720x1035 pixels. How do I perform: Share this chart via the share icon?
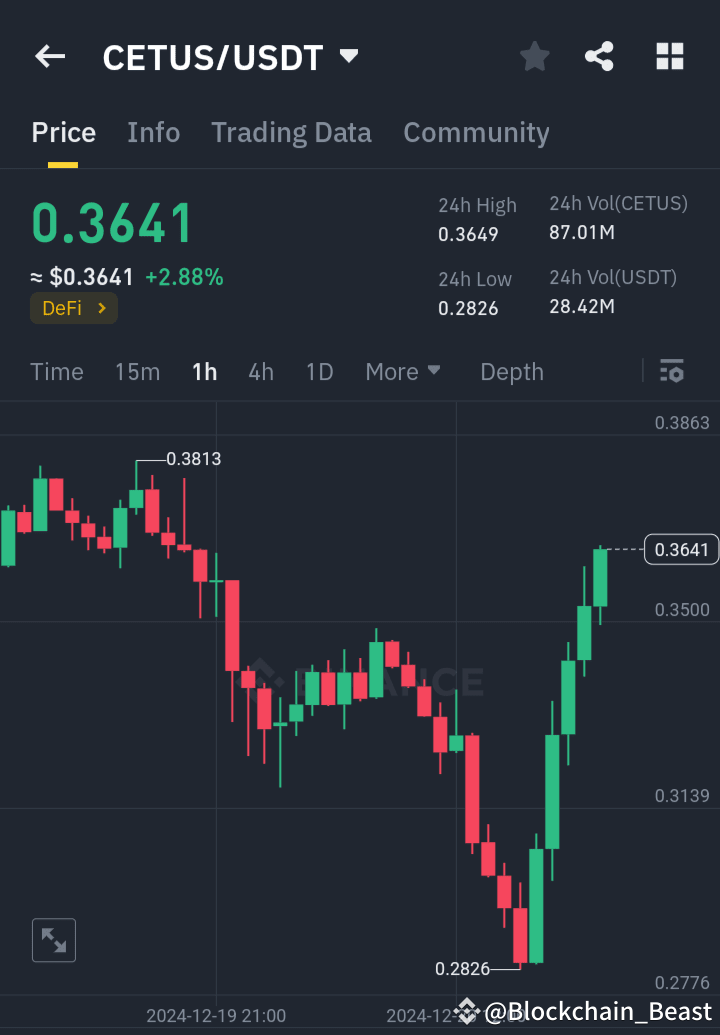tap(599, 57)
